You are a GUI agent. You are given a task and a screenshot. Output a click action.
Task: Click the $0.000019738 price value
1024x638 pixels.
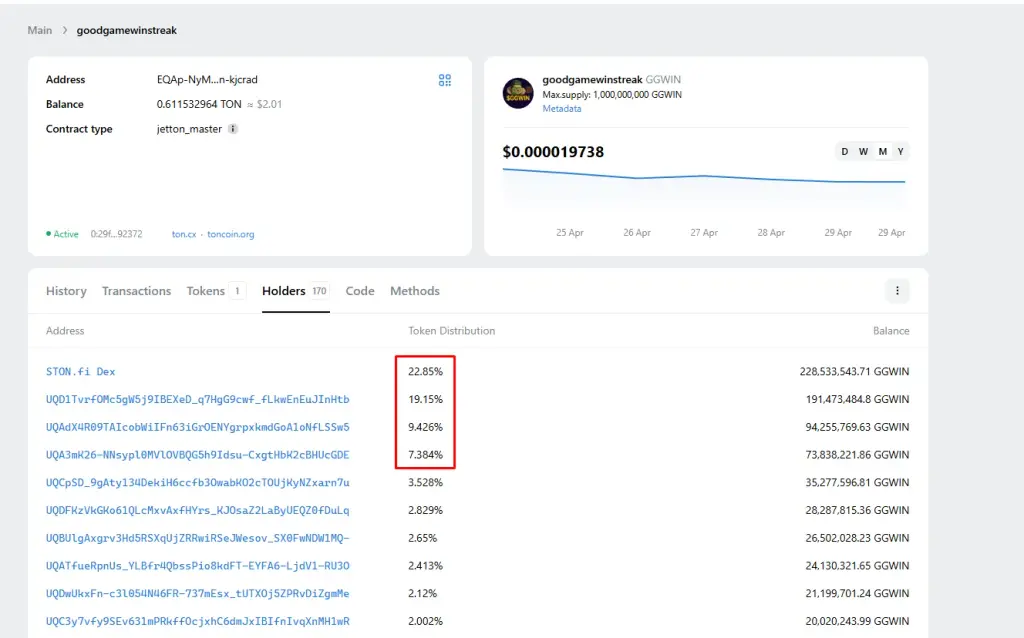(x=553, y=152)
